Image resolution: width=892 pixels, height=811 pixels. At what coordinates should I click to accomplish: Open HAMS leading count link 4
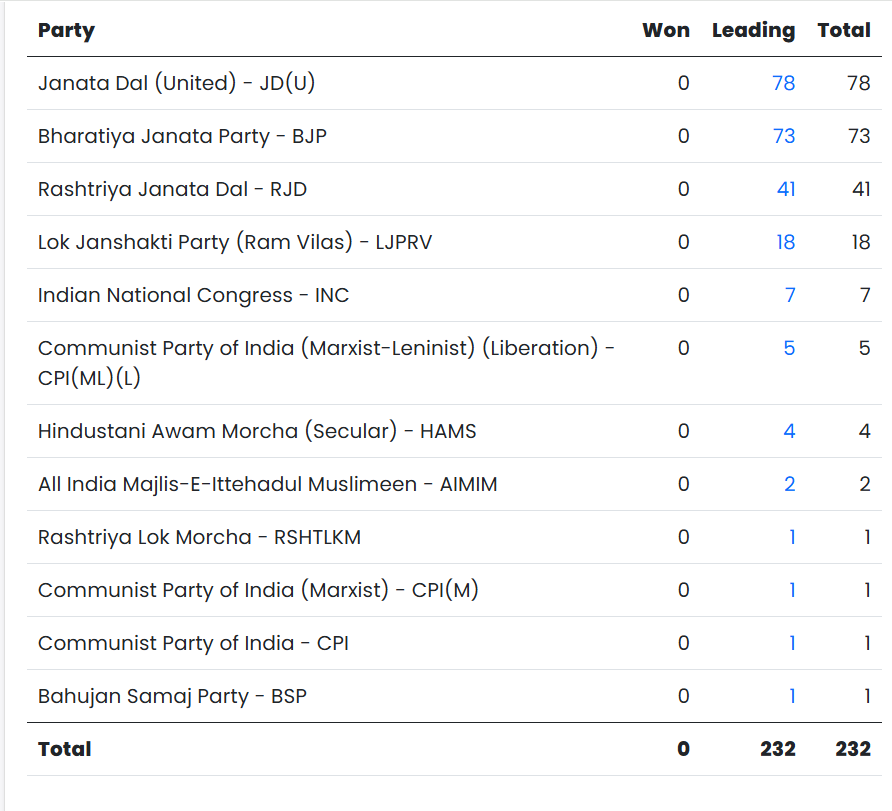tap(789, 431)
